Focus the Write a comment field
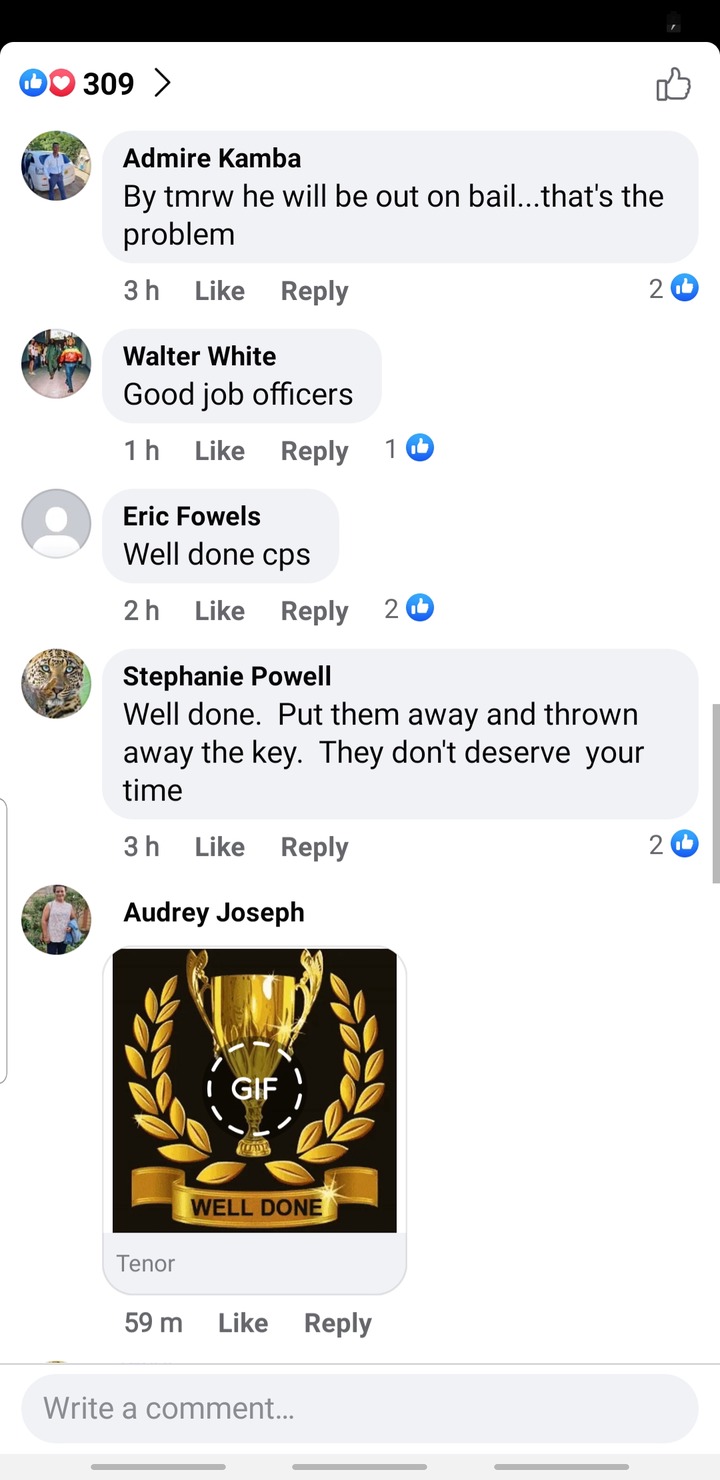Viewport: 720px width, 1480px height. (x=360, y=1408)
